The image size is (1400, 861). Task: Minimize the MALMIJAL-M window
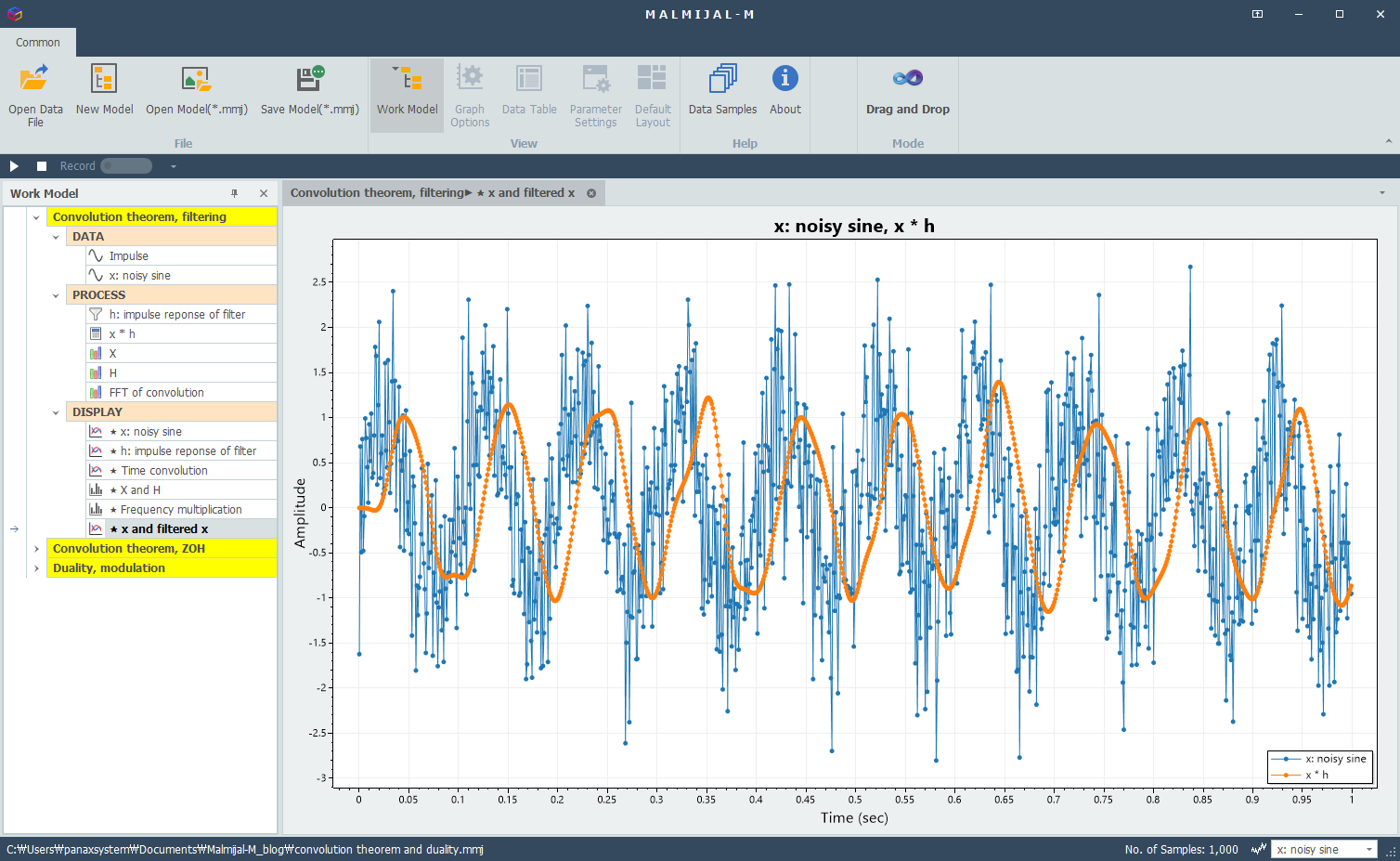[x=1298, y=14]
